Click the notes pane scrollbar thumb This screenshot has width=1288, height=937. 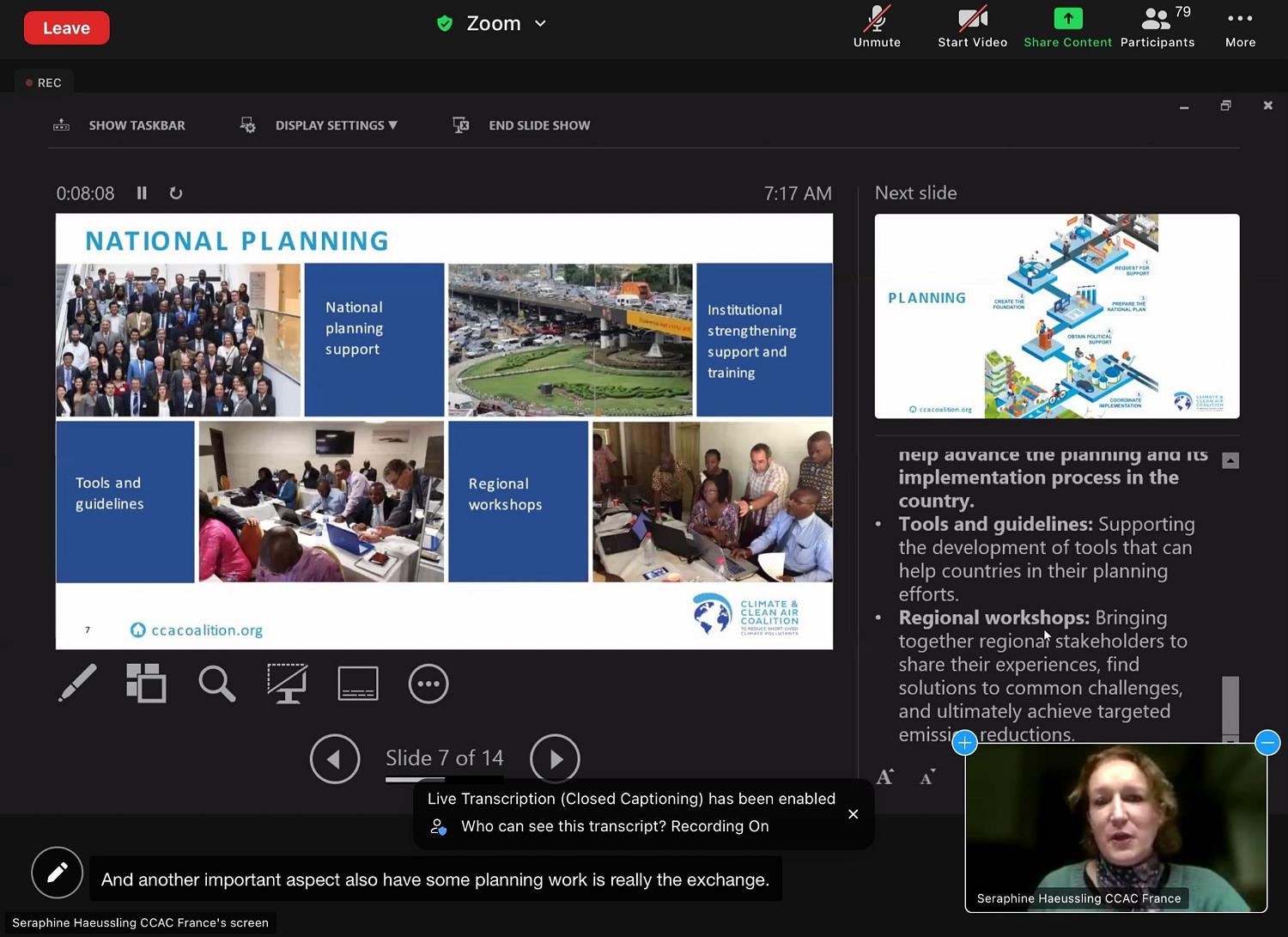coord(1230,705)
